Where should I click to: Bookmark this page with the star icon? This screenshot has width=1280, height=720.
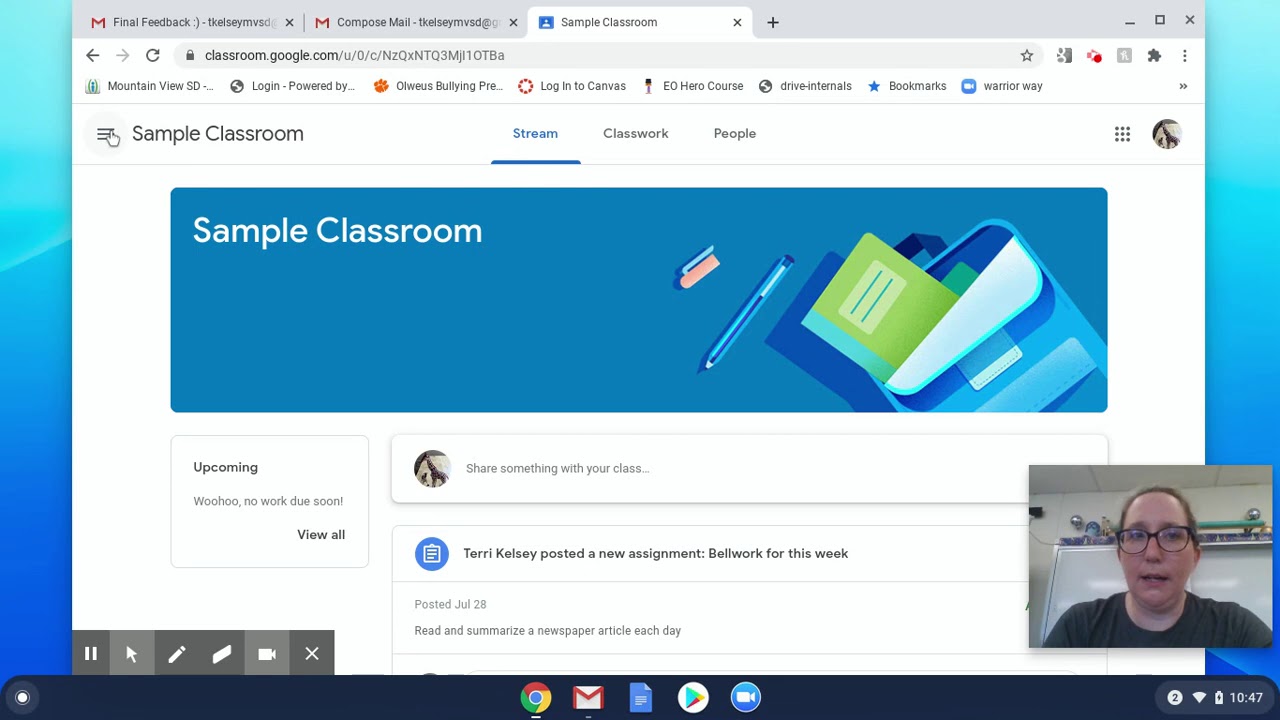[1027, 55]
